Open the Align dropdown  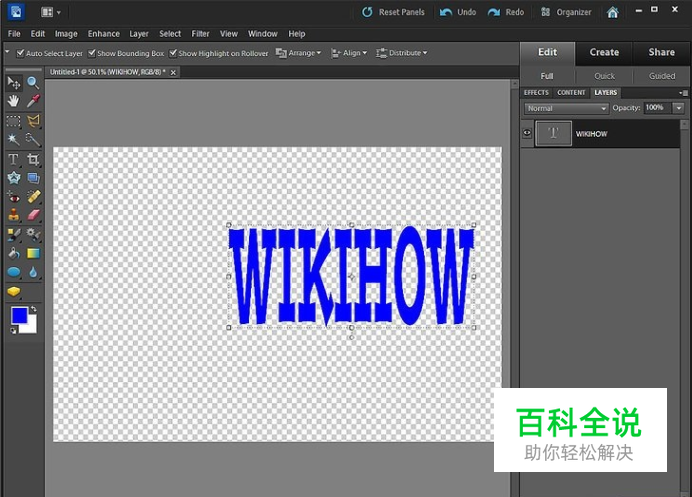point(349,53)
